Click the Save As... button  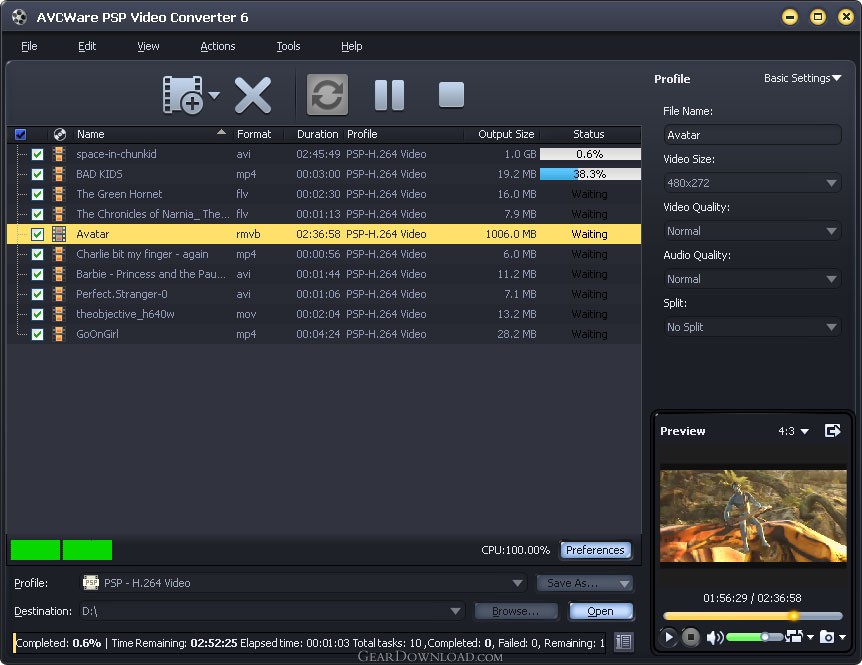584,583
